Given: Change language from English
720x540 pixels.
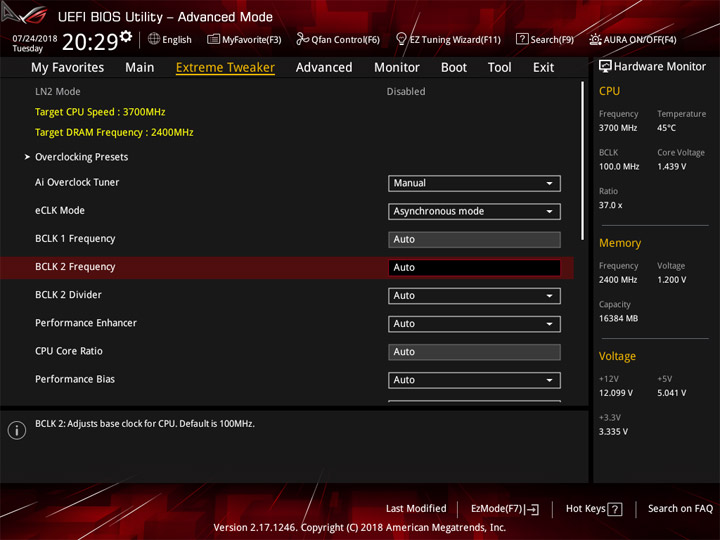Looking at the screenshot, I should [176, 40].
